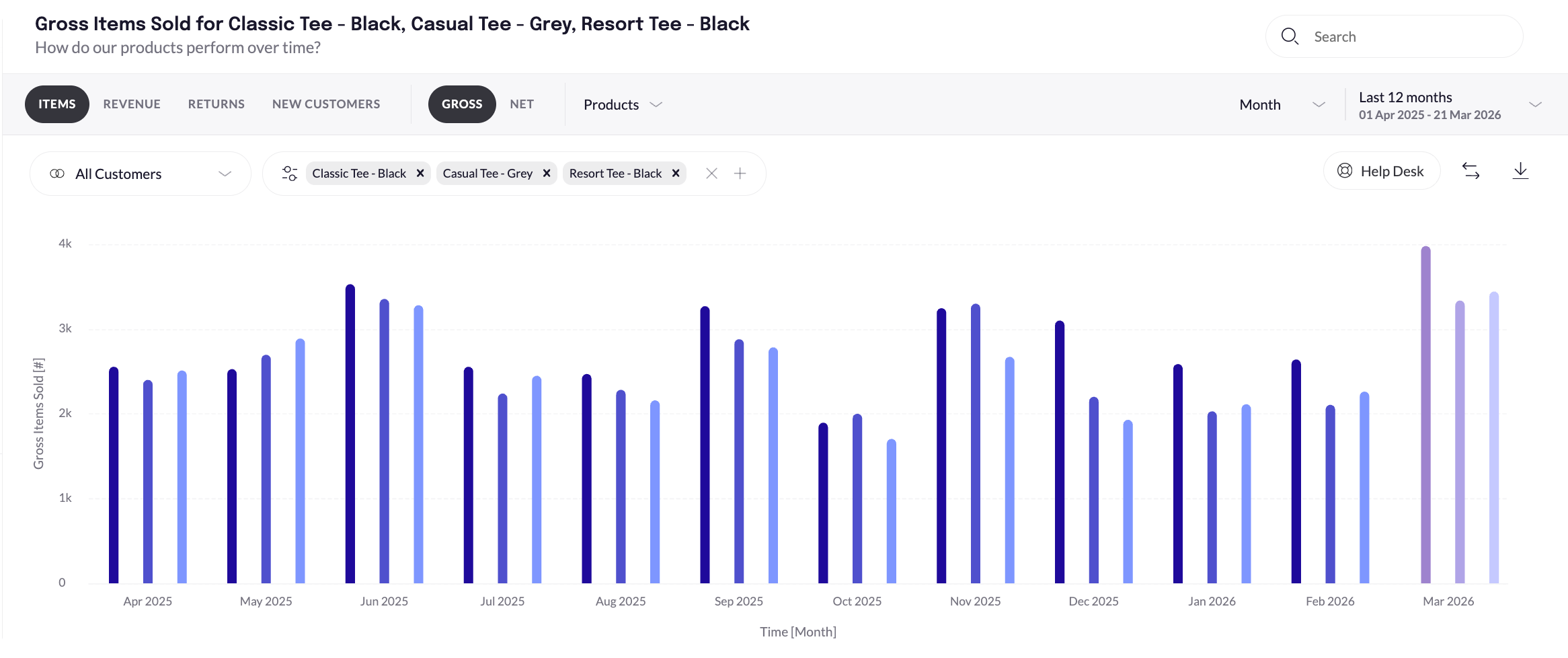
Task: Add a product filter with the plus icon
Action: pyautogui.click(x=740, y=174)
